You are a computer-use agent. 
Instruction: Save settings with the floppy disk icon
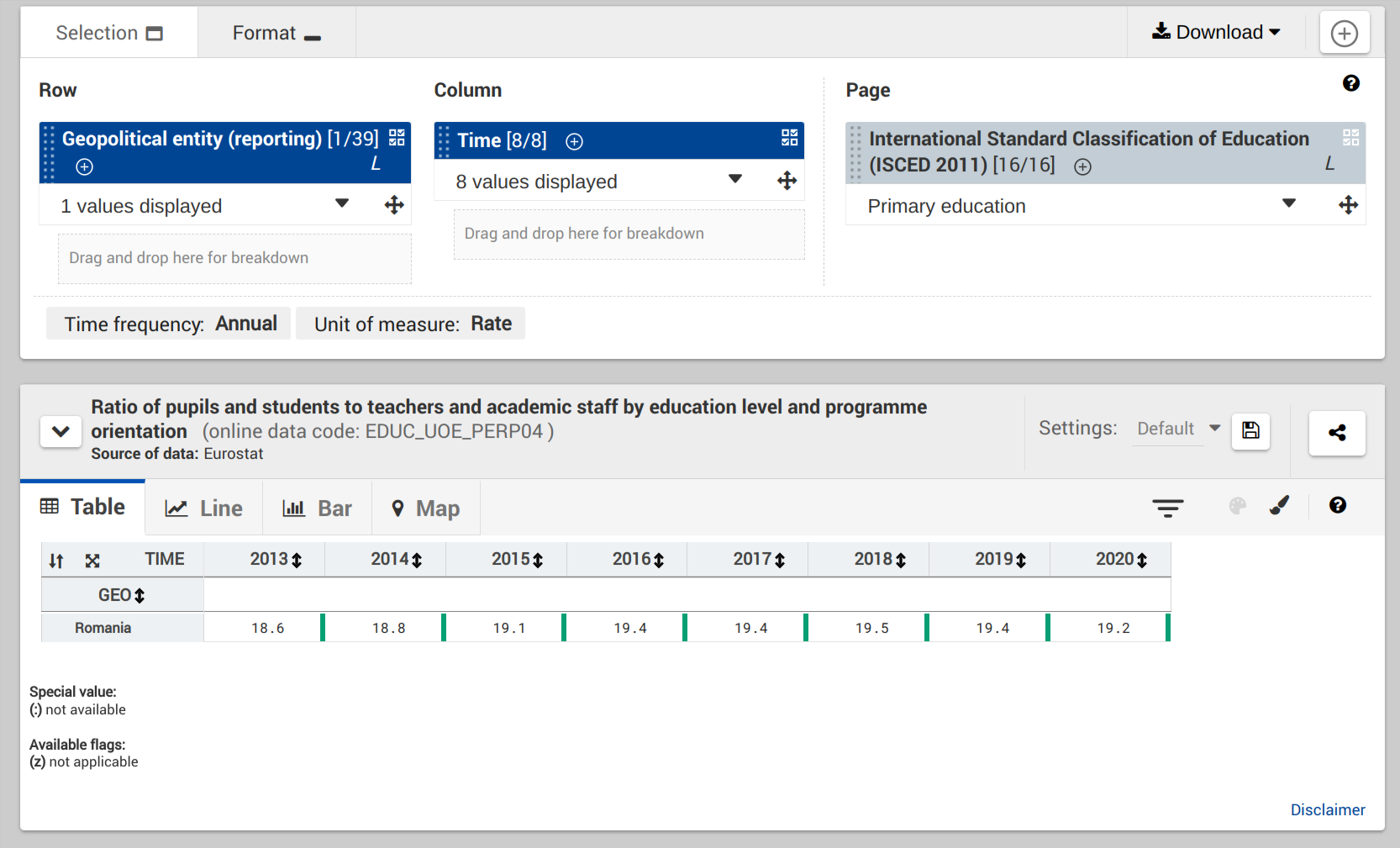(1250, 431)
